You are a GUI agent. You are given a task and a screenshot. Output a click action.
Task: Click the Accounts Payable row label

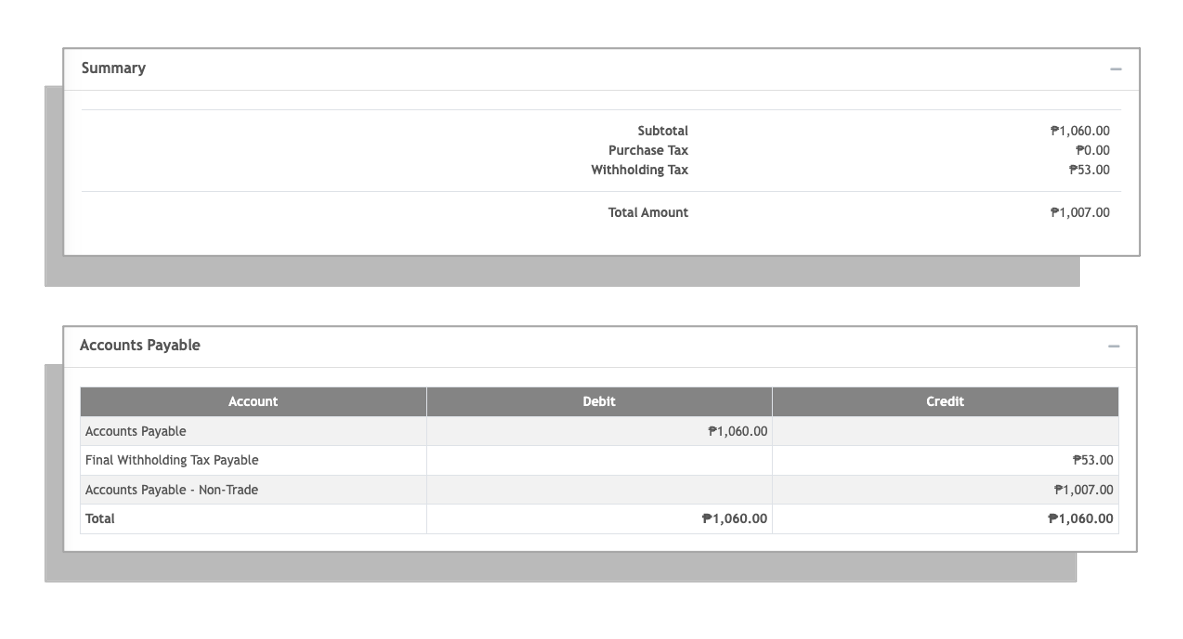(136, 431)
